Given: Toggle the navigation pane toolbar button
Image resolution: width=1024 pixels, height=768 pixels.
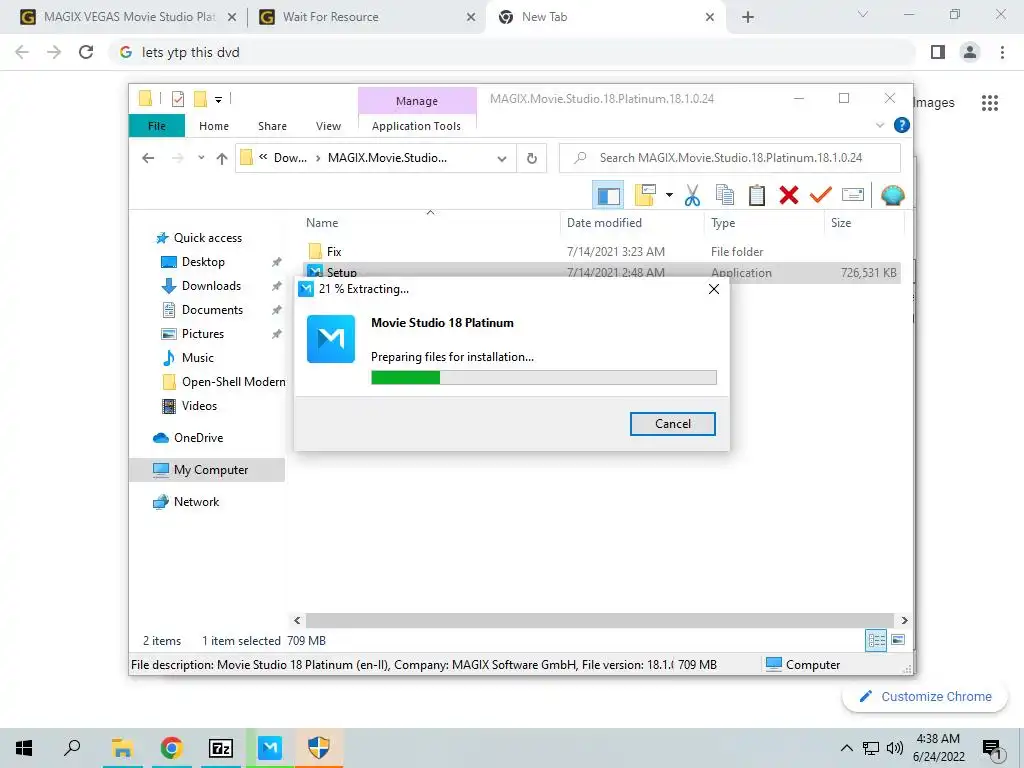Looking at the screenshot, I should click(608, 195).
